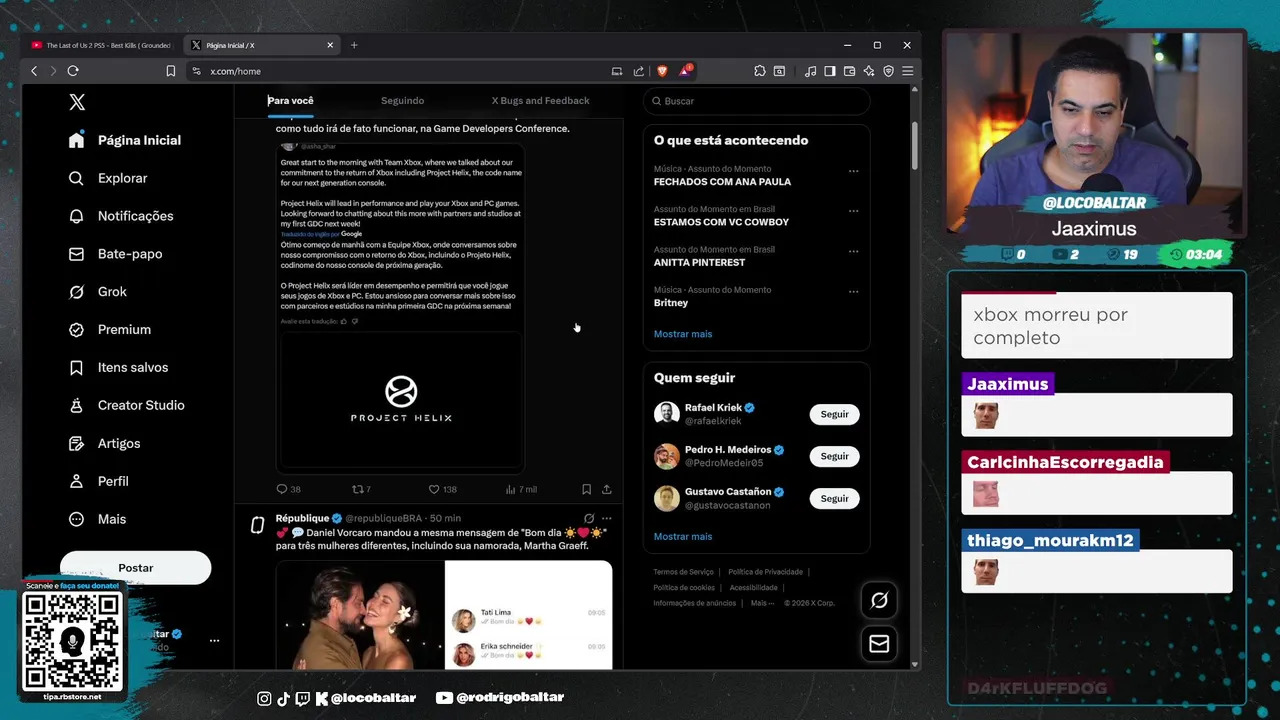
Task: Click the share page icon in address bar
Action: 638,71
